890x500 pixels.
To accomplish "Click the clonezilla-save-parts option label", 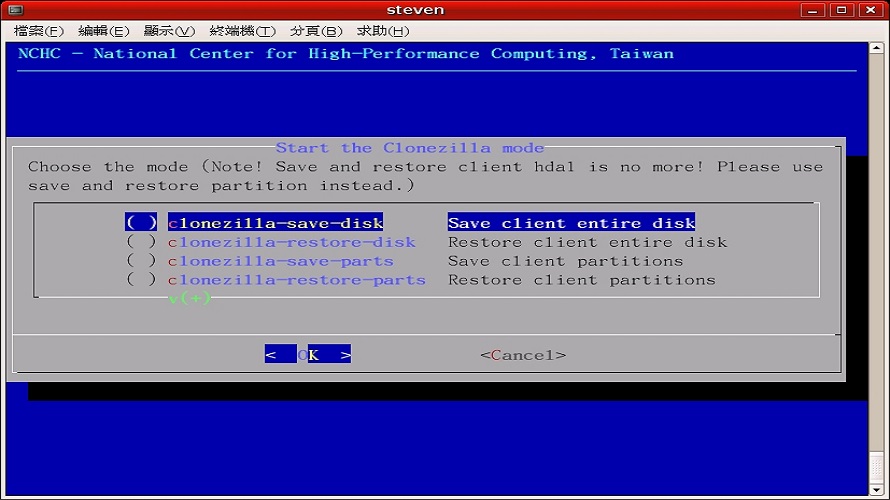I will pos(281,261).
